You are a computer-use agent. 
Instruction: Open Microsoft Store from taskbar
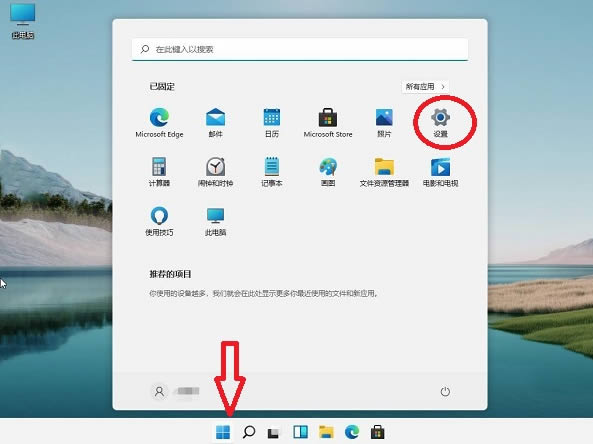[377, 432]
